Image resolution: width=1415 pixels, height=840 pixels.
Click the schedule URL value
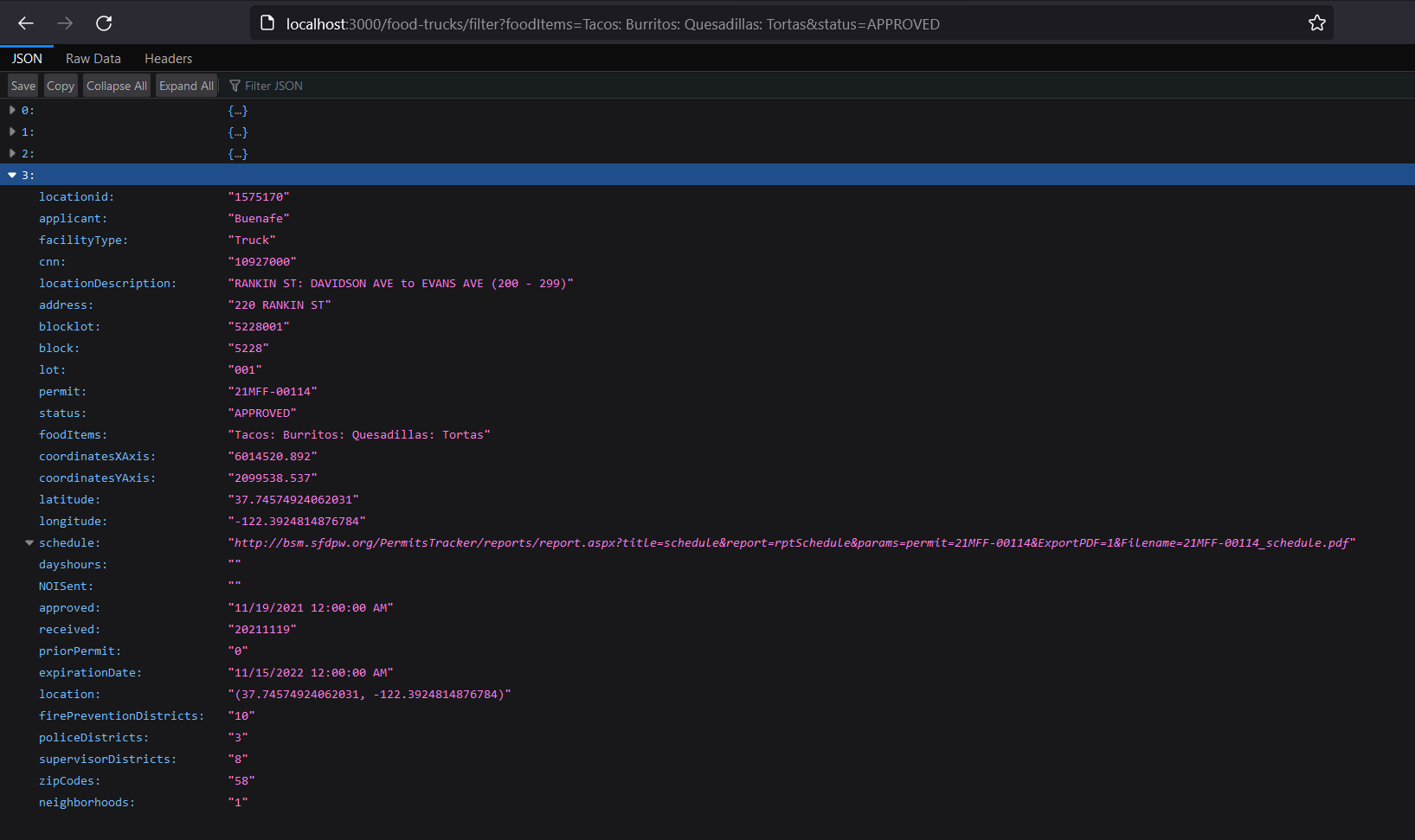792,542
